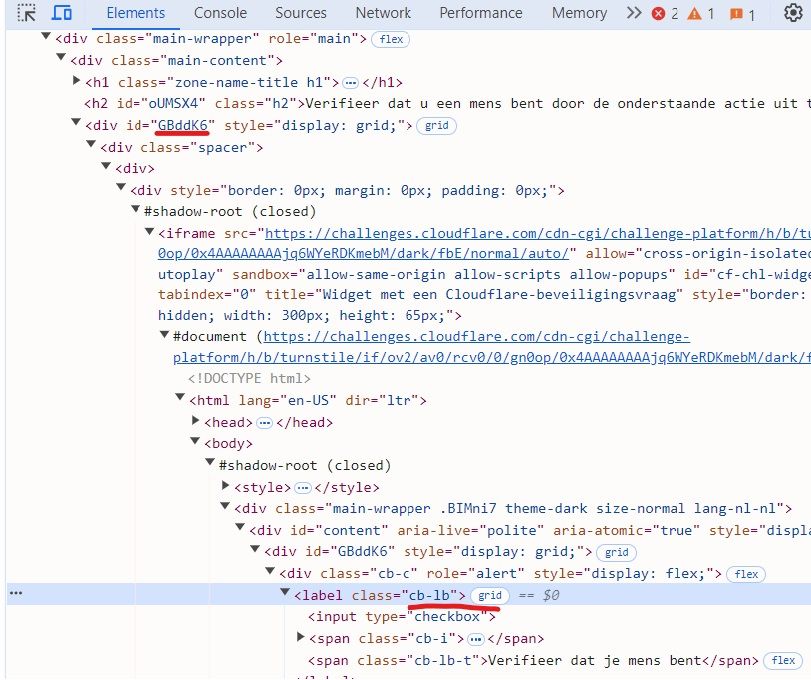
Task: Click the orange issues count indicator
Action: click(x=742, y=14)
